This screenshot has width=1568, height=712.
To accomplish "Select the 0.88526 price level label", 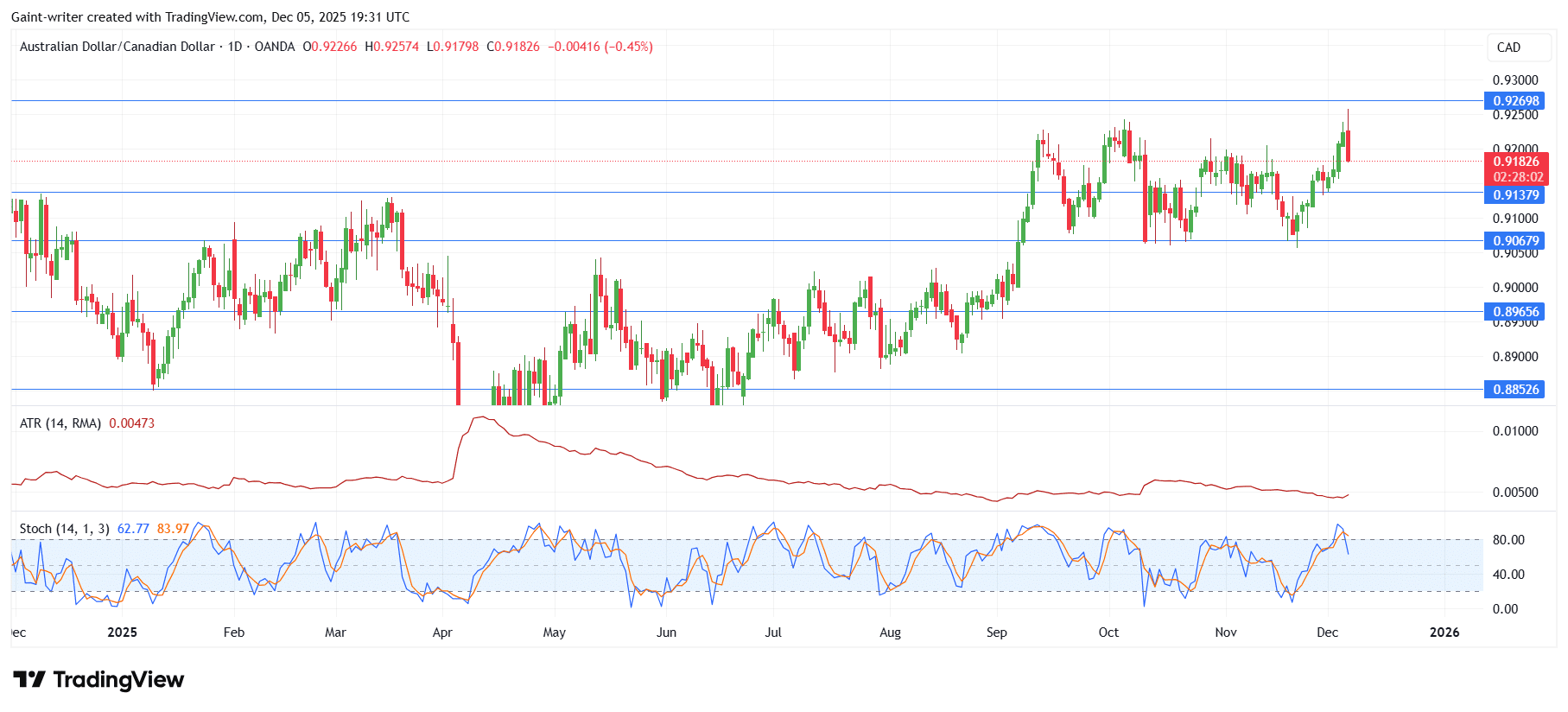I will [x=1516, y=390].
